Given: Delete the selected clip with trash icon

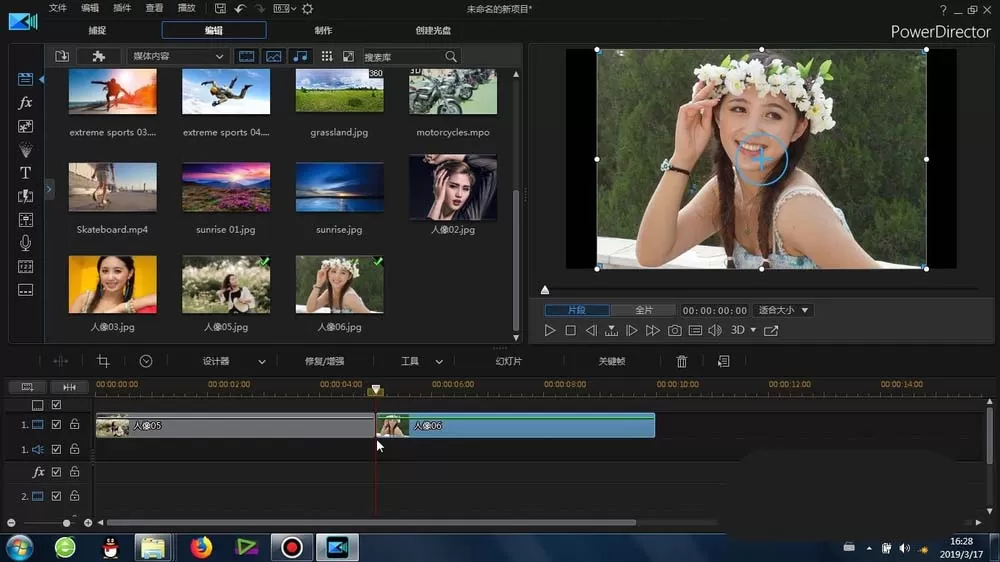Looking at the screenshot, I should (682, 362).
